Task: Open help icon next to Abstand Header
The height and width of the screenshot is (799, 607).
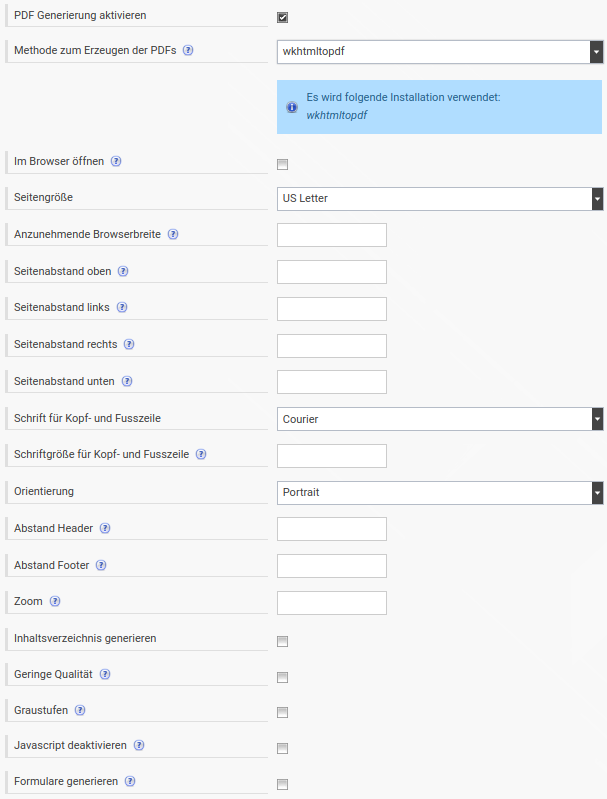Action: (x=105, y=528)
